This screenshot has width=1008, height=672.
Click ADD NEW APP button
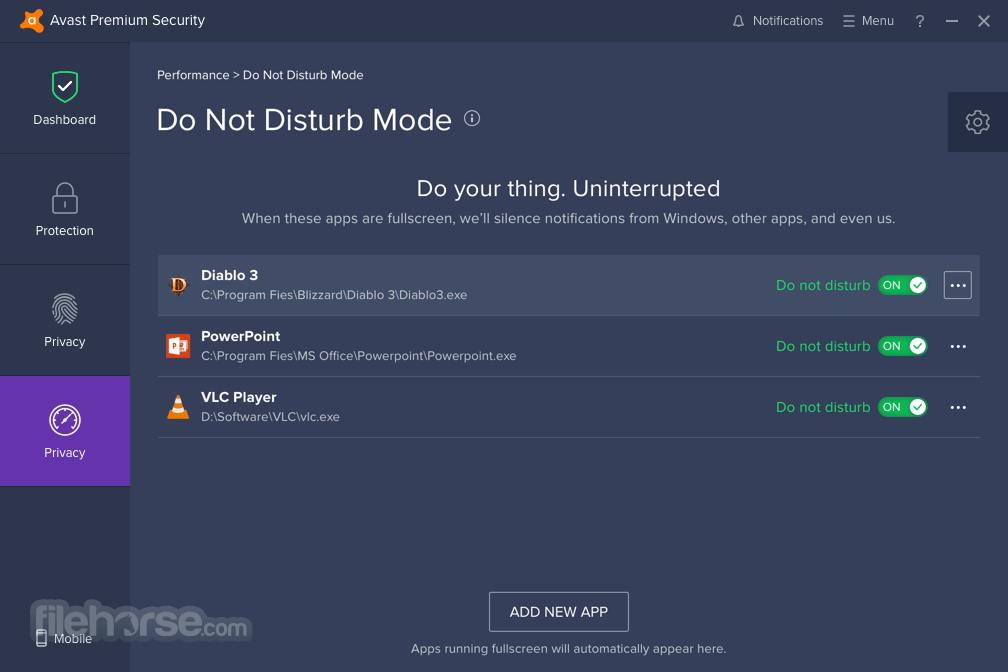pyautogui.click(x=559, y=612)
